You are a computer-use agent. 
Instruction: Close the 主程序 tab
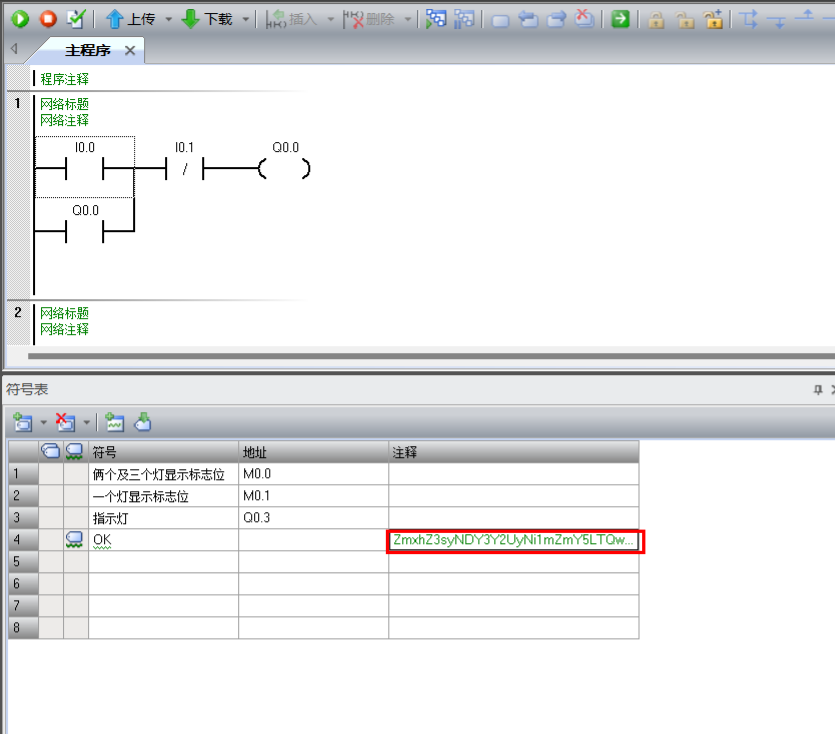[x=130, y=51]
